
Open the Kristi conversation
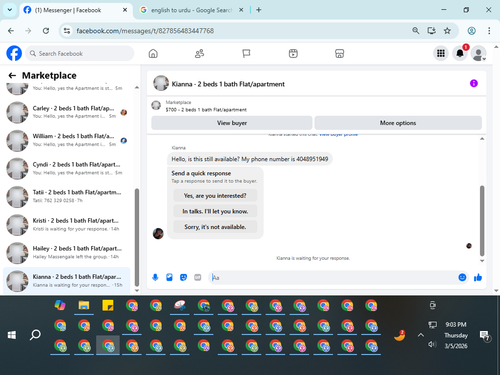(x=67, y=224)
